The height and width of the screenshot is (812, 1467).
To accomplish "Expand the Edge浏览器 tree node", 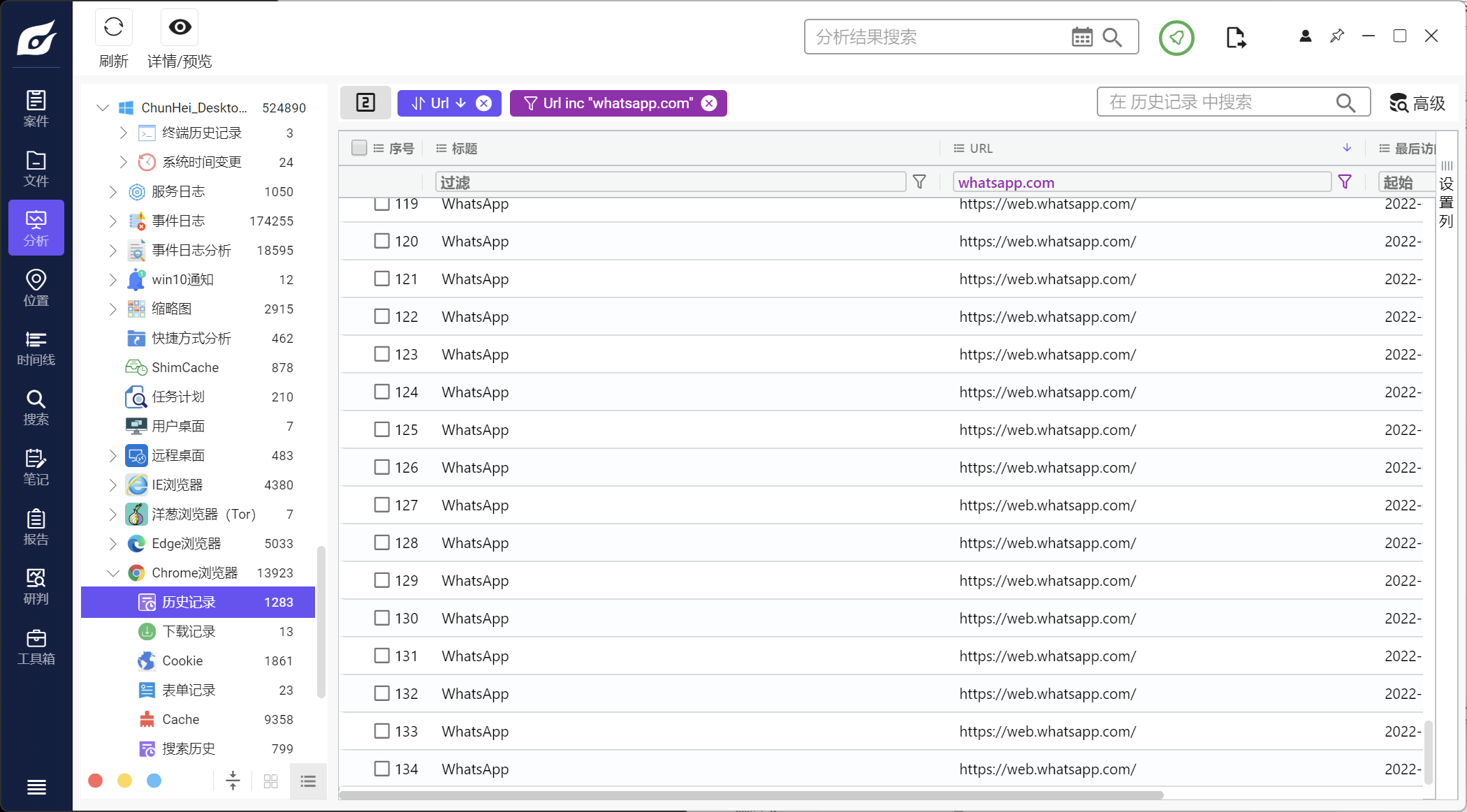I will (x=112, y=543).
